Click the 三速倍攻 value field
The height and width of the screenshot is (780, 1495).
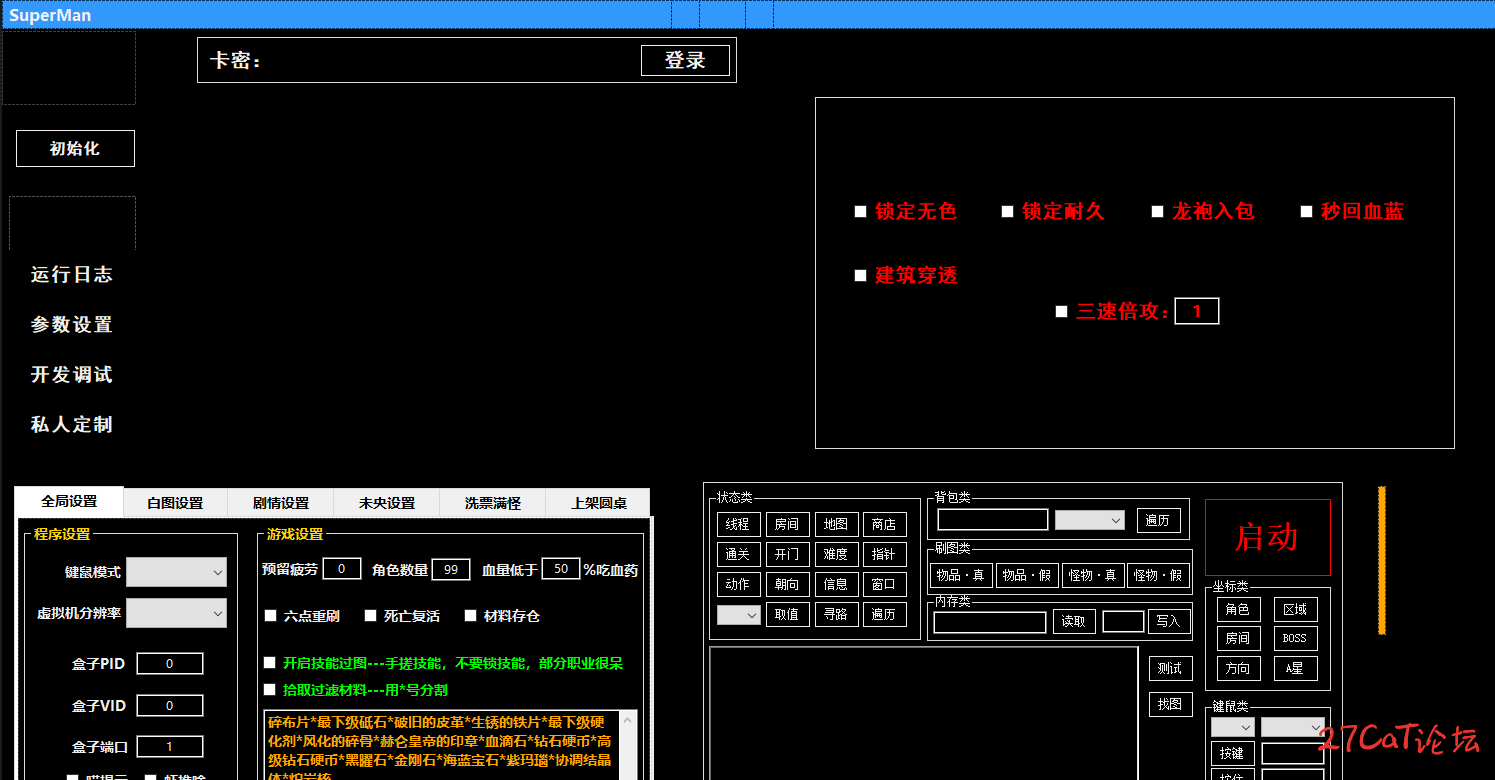click(x=1196, y=312)
